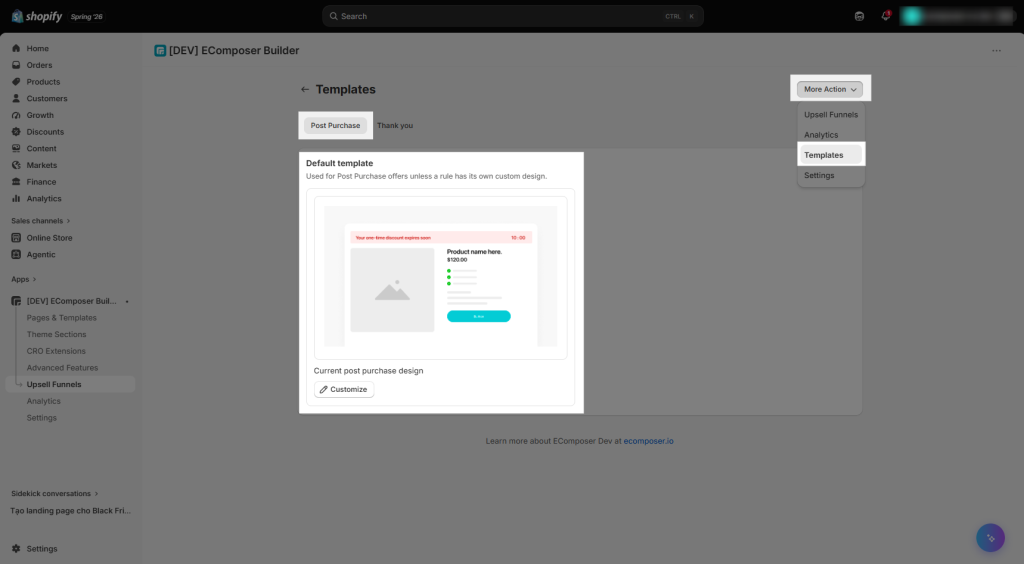Image resolution: width=1024 pixels, height=564 pixels.
Task: Open Advanced Features in app submenu
Action: point(62,368)
